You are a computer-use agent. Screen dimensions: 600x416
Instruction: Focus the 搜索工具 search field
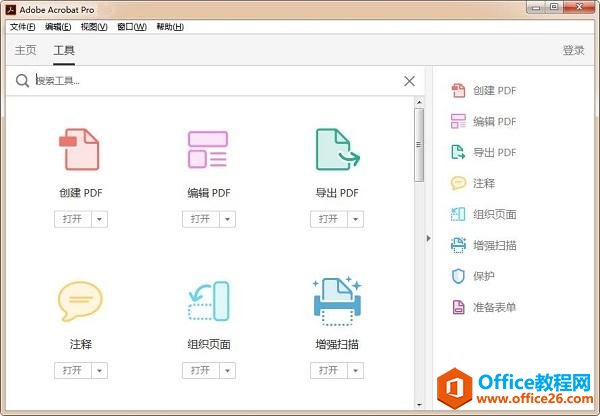(216, 81)
